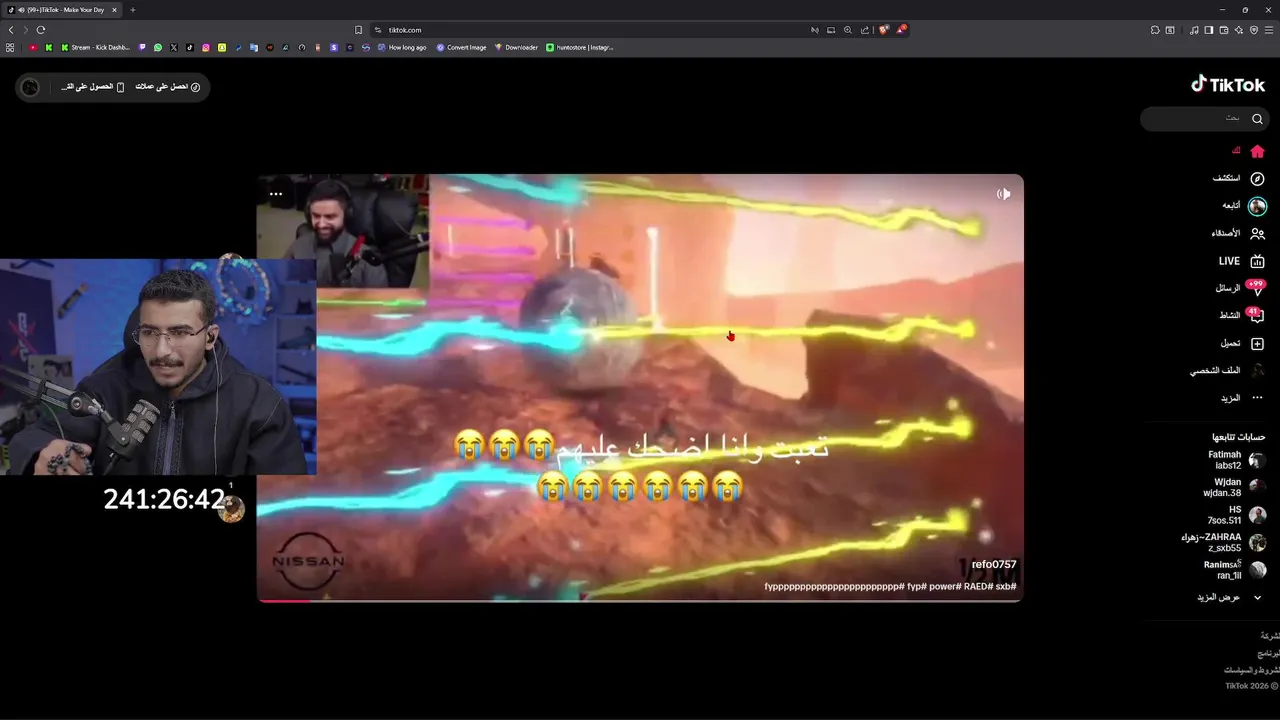Click the Get Coins (احصل على عملات) button
Screen dimensions: 1280x720
point(168,87)
